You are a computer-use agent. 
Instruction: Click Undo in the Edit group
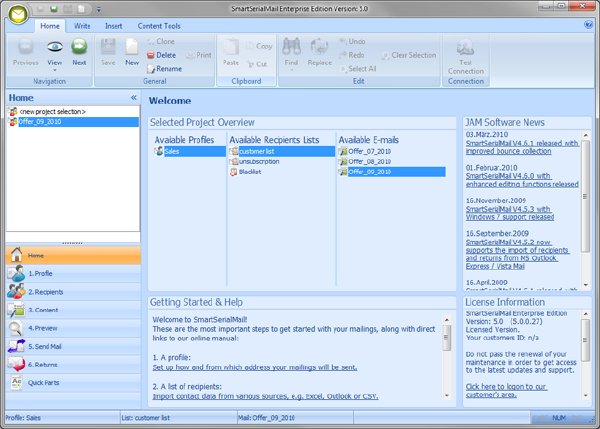(352, 41)
